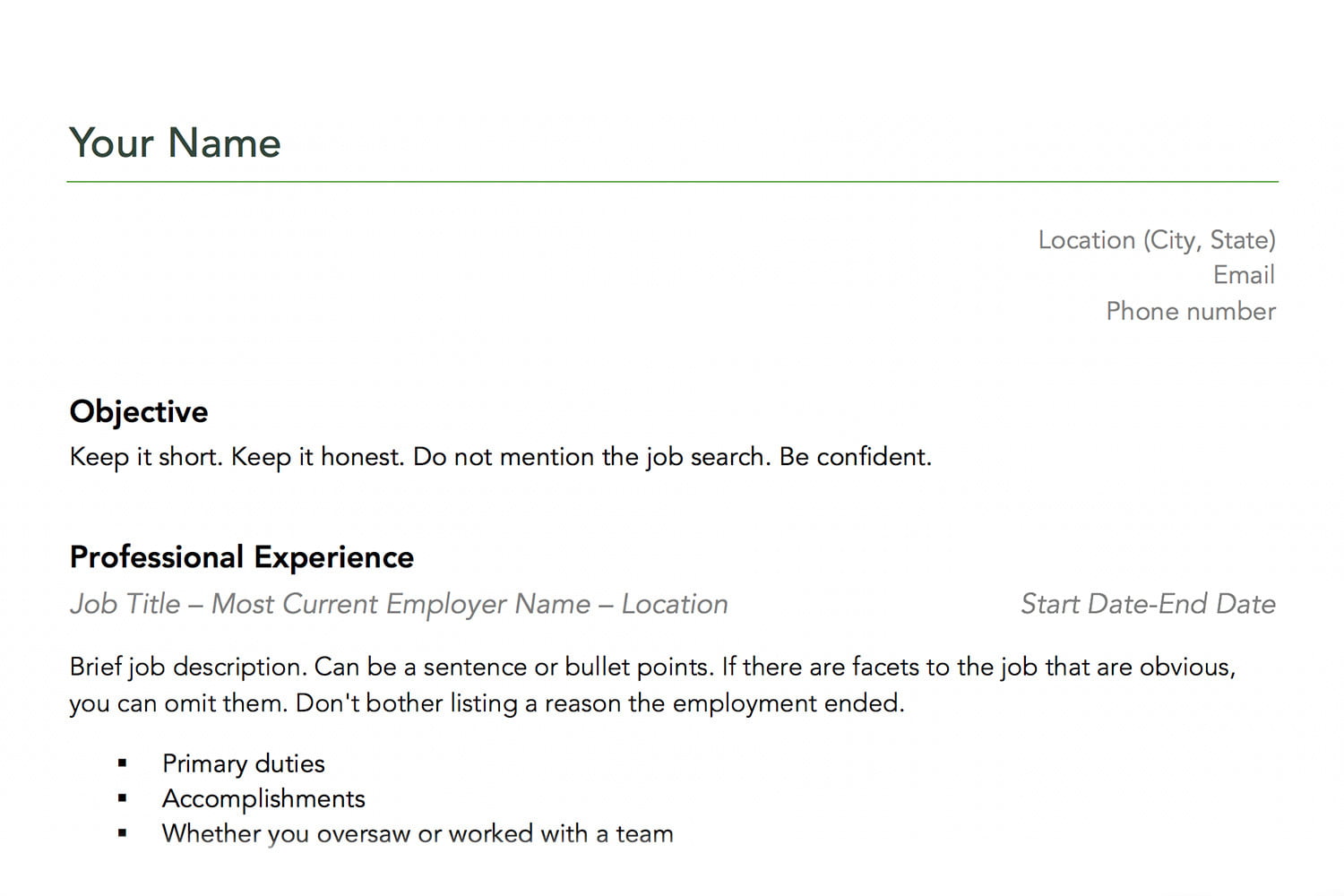The height and width of the screenshot is (896, 1344).
Task: Click 'Location' after the employer name
Action: coord(675,604)
